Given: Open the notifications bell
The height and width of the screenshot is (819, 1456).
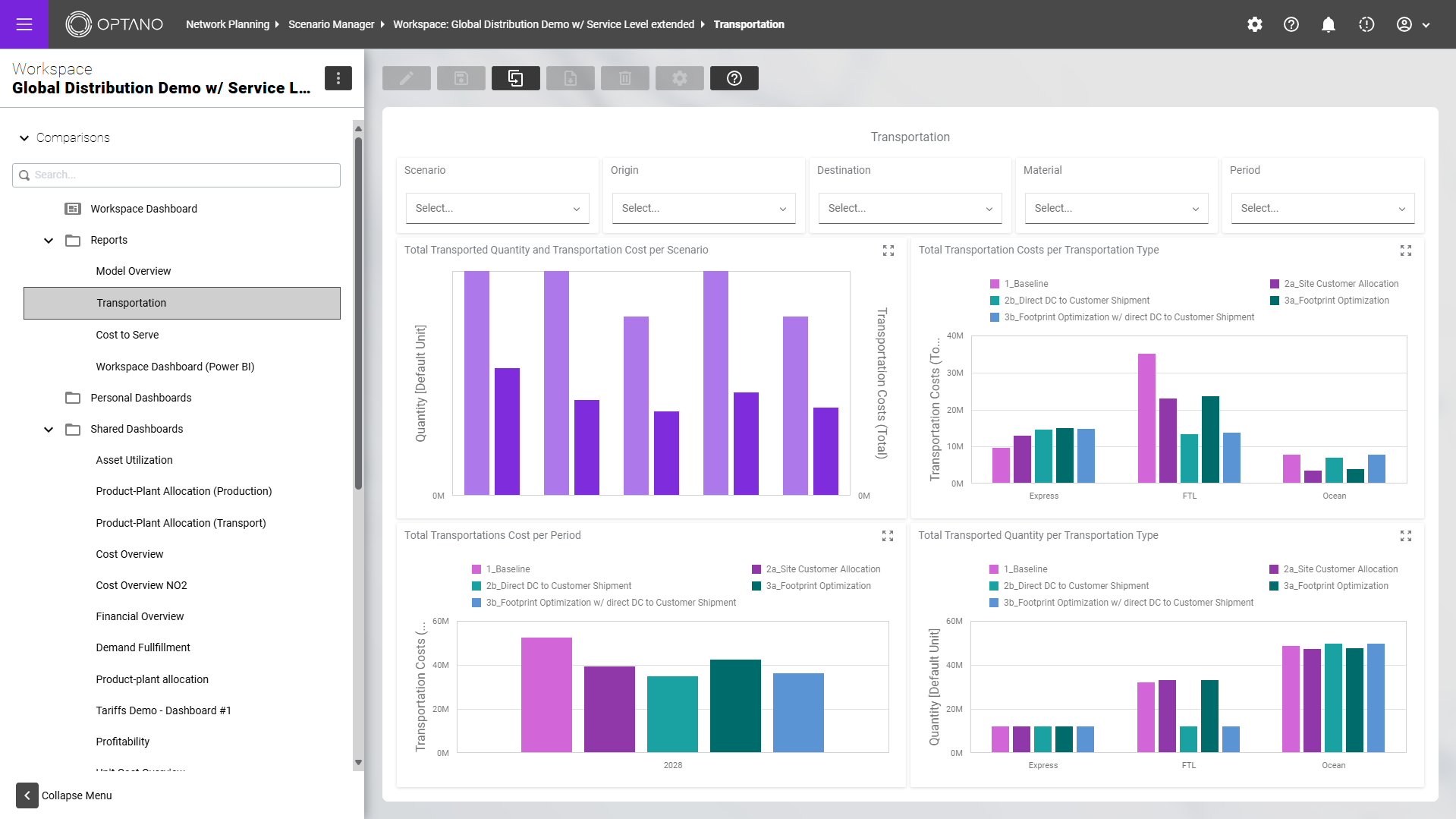Looking at the screenshot, I should click(1328, 24).
